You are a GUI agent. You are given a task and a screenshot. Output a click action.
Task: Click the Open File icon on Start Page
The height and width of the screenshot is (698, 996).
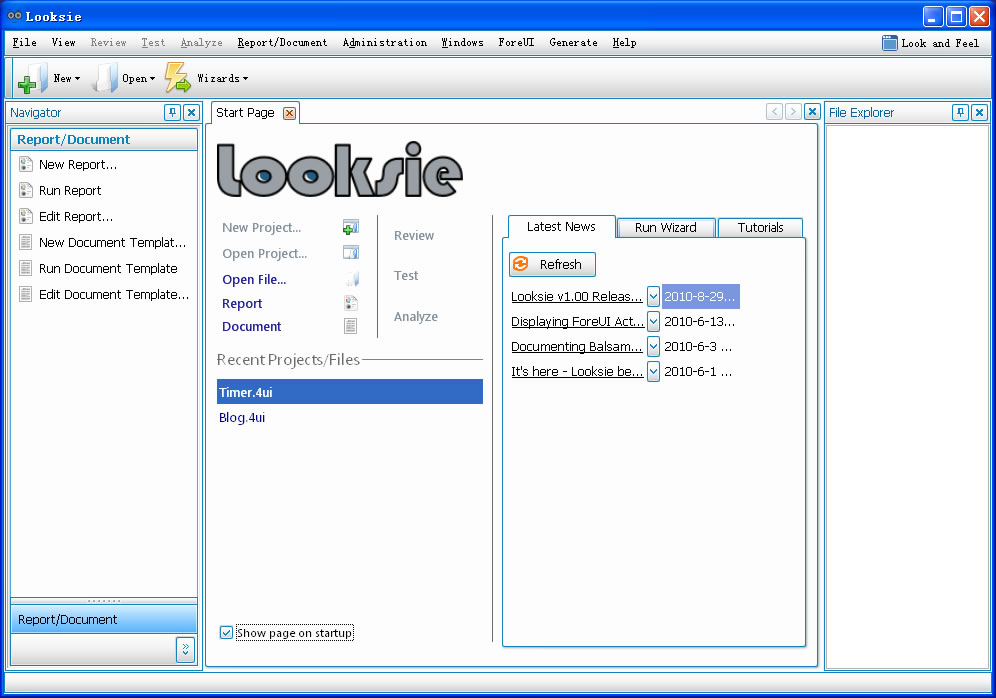pyautogui.click(x=350, y=280)
